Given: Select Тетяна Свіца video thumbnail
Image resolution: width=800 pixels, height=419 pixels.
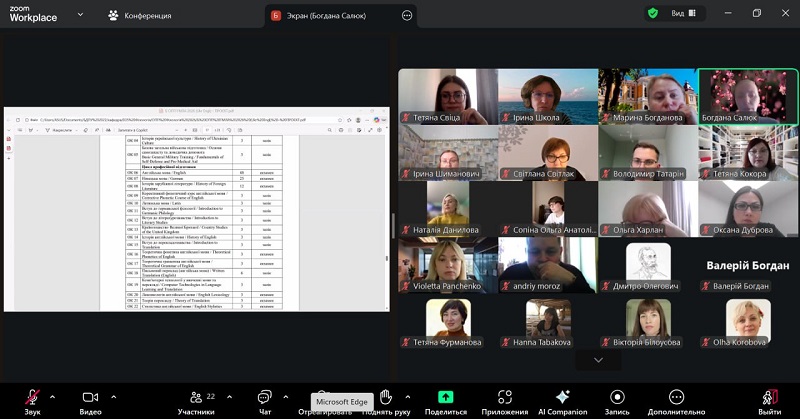Looking at the screenshot, I should pyautogui.click(x=447, y=96).
